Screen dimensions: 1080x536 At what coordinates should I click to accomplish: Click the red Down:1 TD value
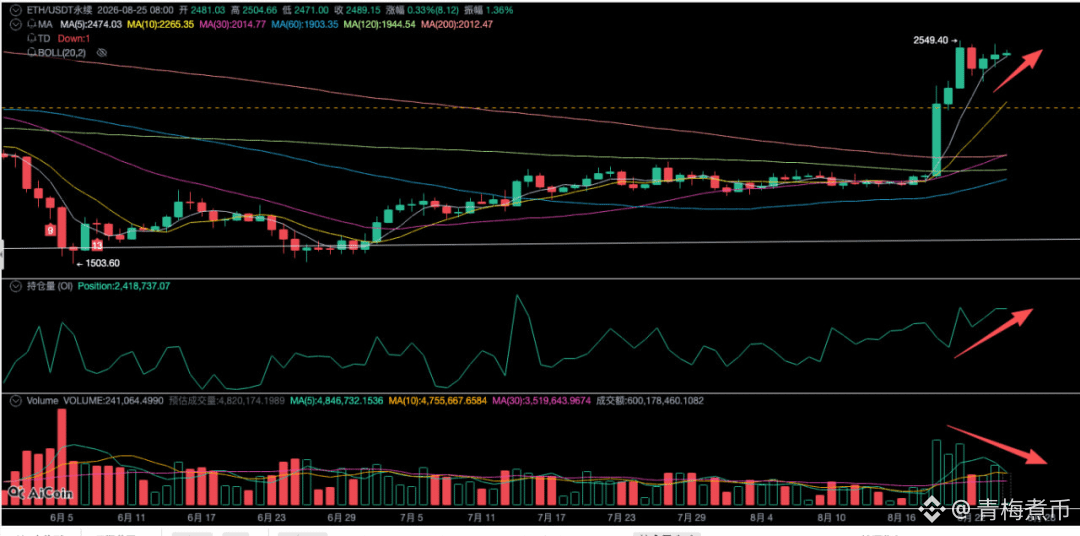coord(72,38)
